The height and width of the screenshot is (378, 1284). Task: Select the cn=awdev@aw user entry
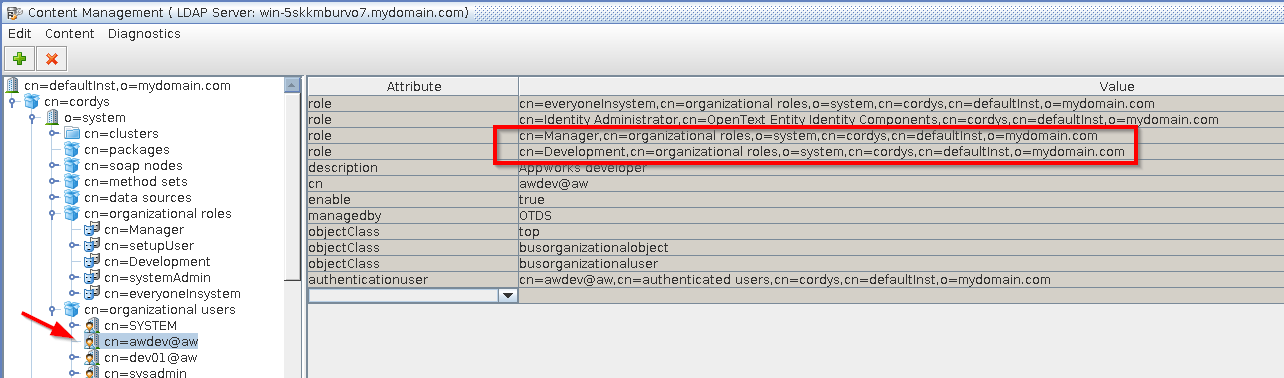pyautogui.click(x=150, y=342)
